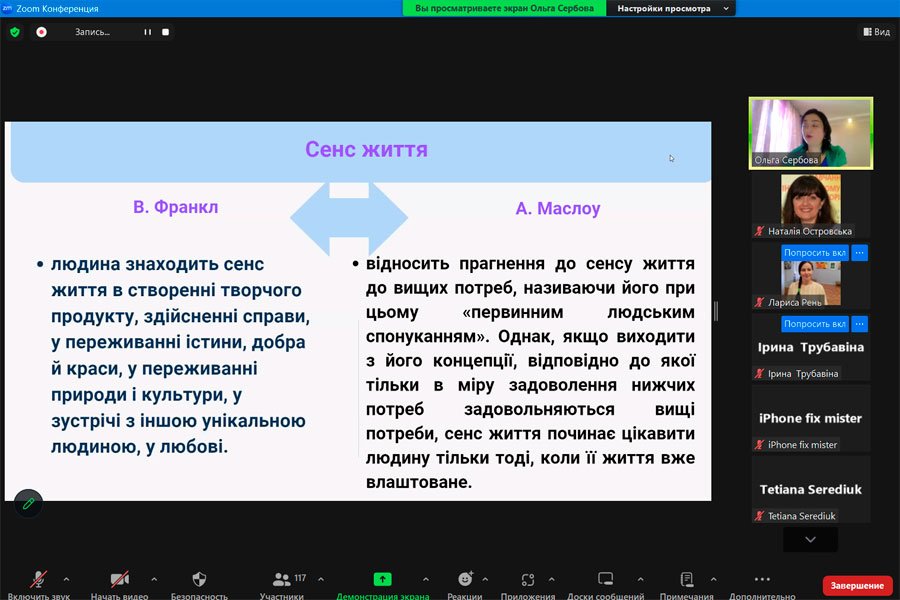Screen dimensions: 900x600
Task: Click muted mic icon of Наталія Островська
Action: coord(759,231)
